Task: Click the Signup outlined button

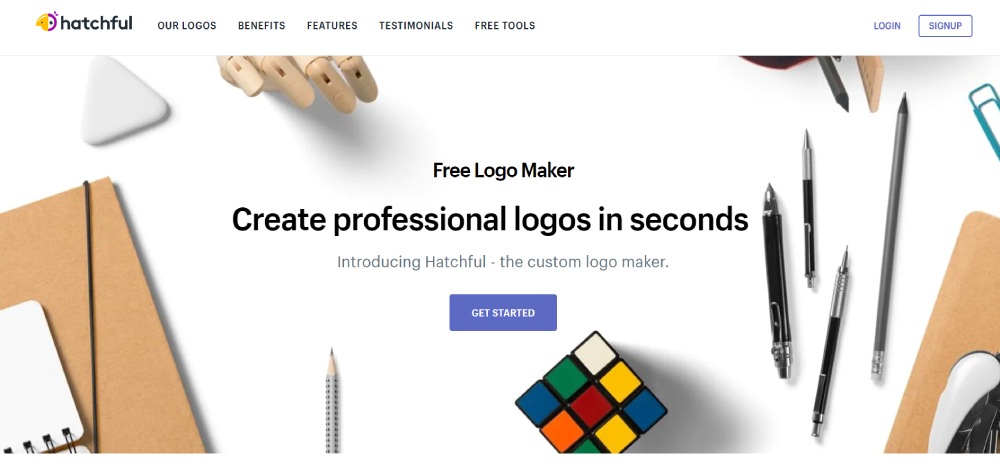Action: click(x=945, y=26)
